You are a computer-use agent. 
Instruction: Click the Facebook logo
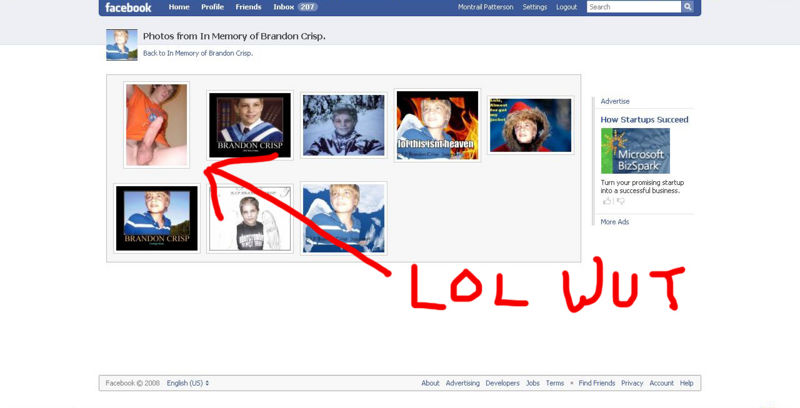click(x=128, y=7)
